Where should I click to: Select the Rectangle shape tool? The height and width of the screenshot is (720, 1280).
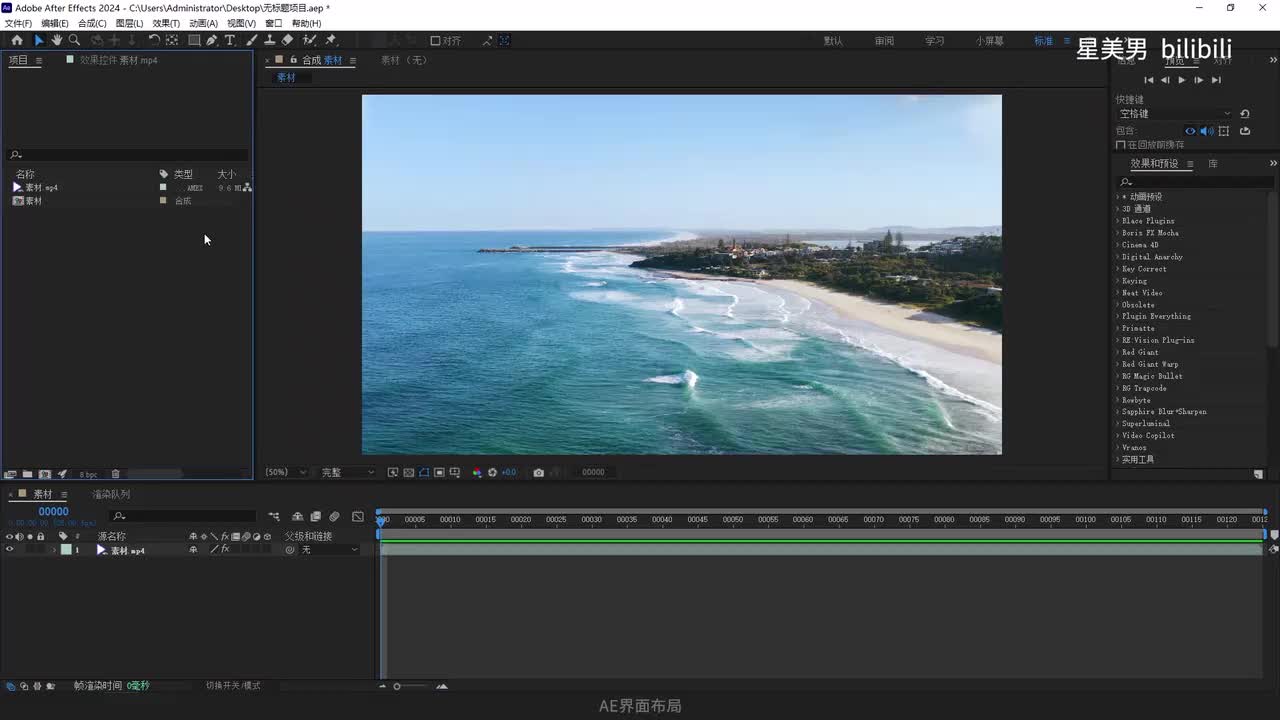tap(194, 40)
